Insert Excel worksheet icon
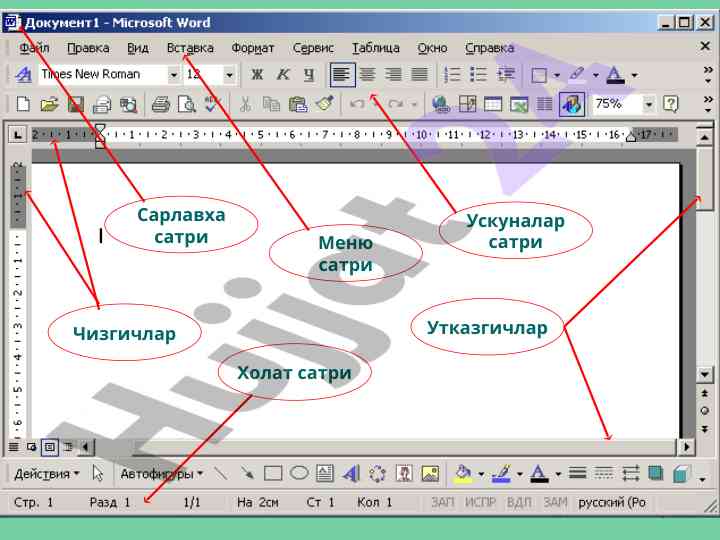This screenshot has width=720, height=540. click(x=519, y=104)
